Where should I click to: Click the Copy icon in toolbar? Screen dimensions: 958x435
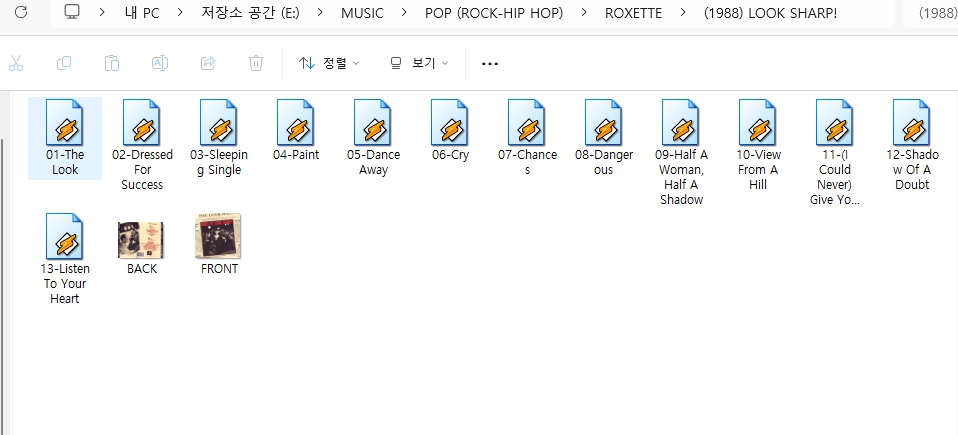pyautogui.click(x=64, y=63)
